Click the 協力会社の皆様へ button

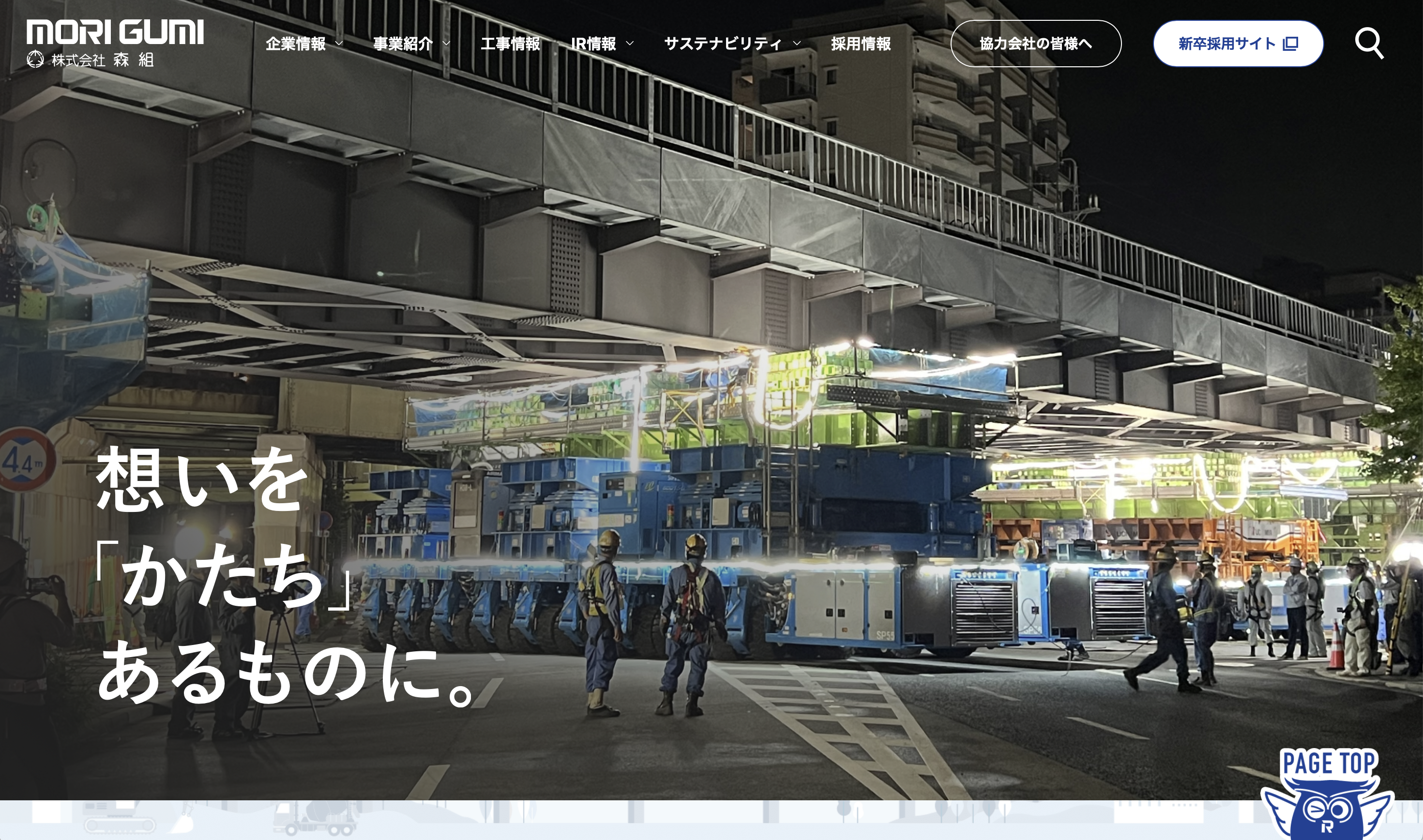1035,44
